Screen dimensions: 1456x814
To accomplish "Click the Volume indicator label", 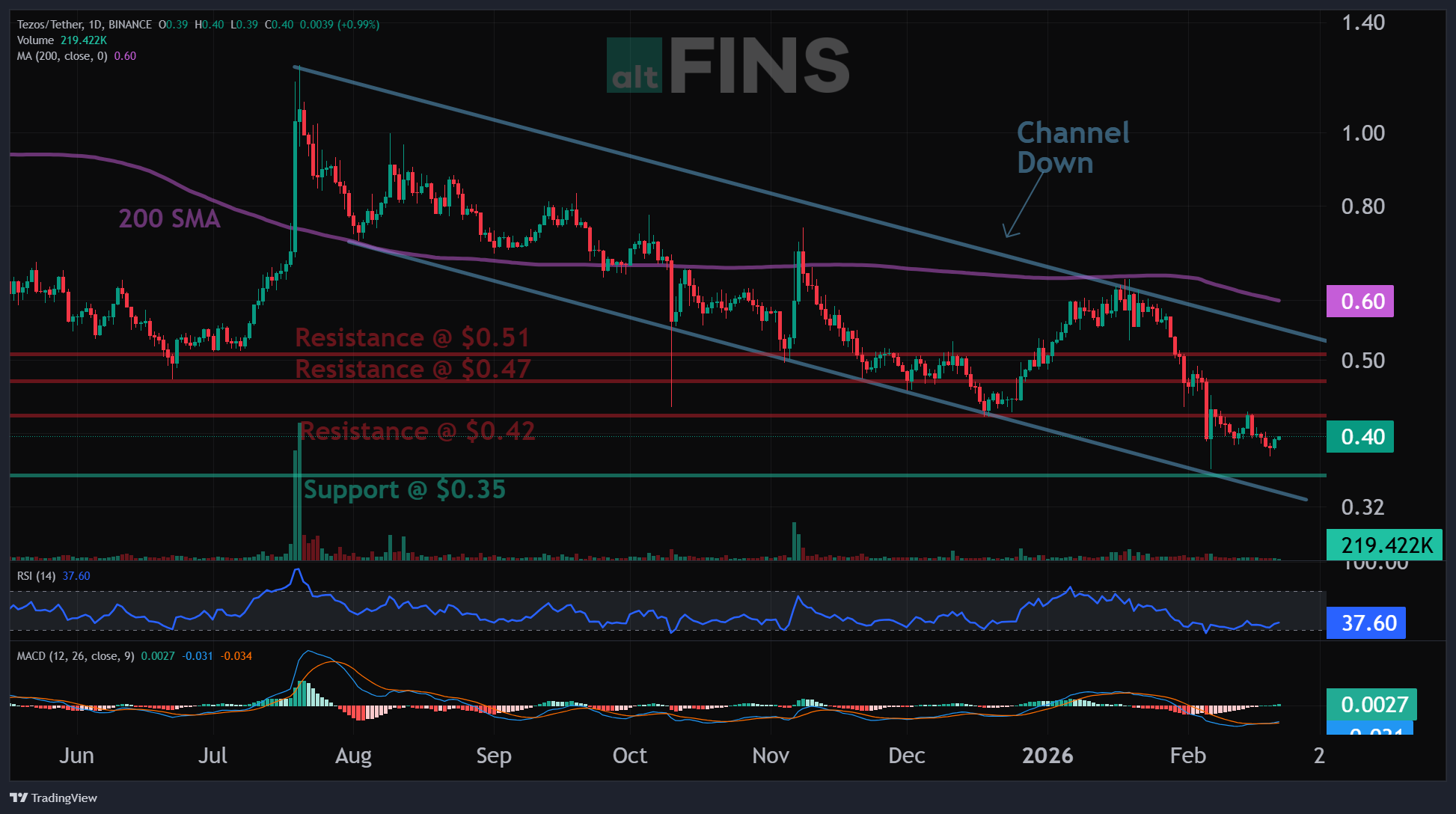I will (x=35, y=40).
